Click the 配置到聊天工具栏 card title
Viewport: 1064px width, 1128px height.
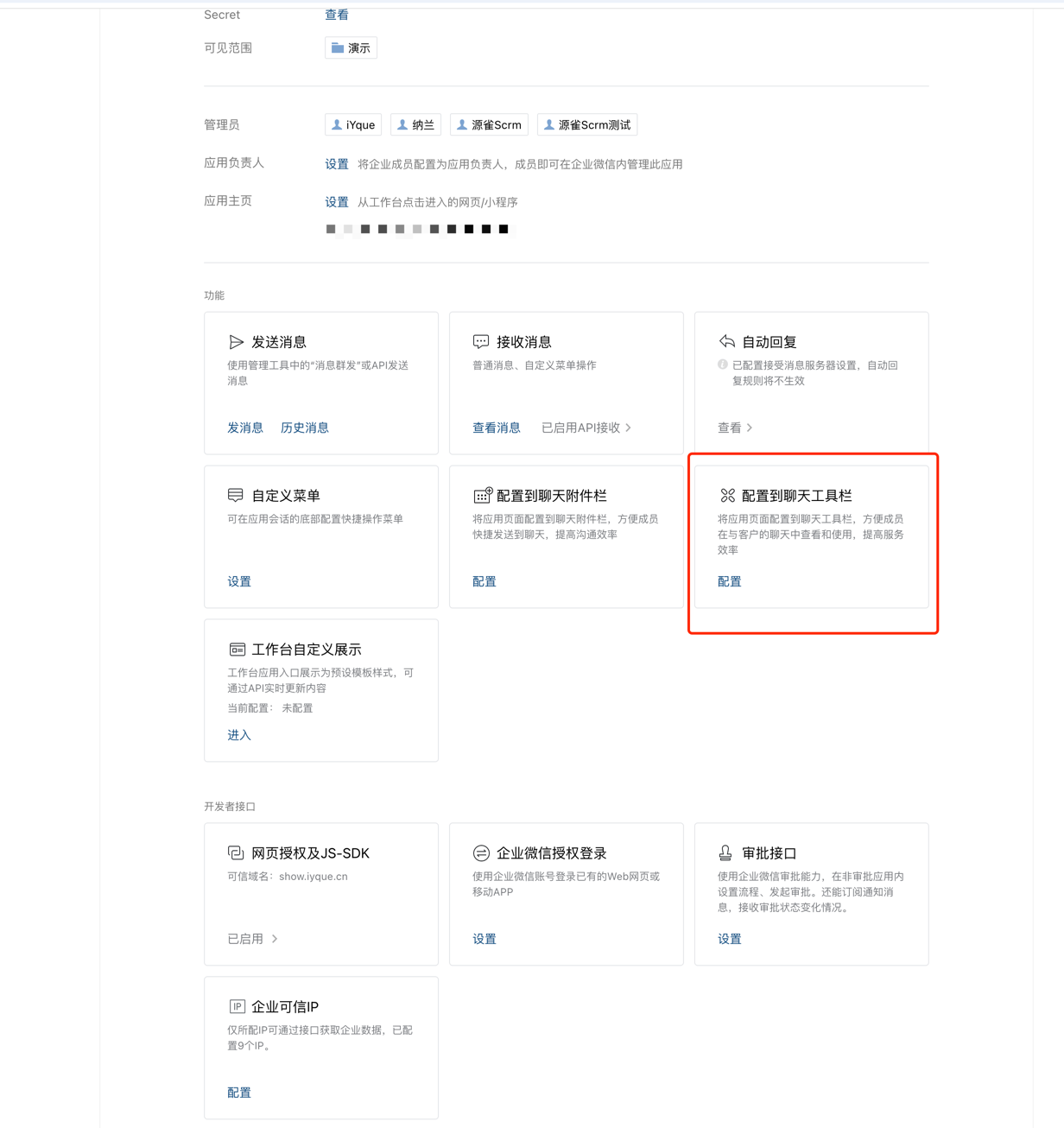point(797,496)
